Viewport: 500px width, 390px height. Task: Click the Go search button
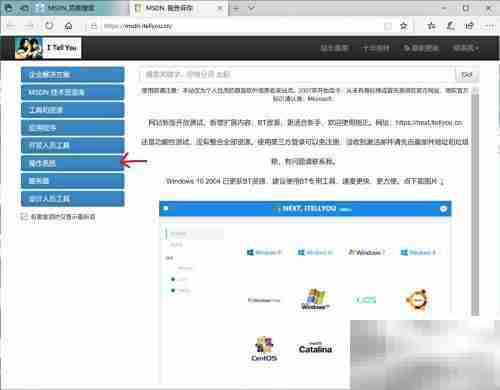[x=467, y=75]
